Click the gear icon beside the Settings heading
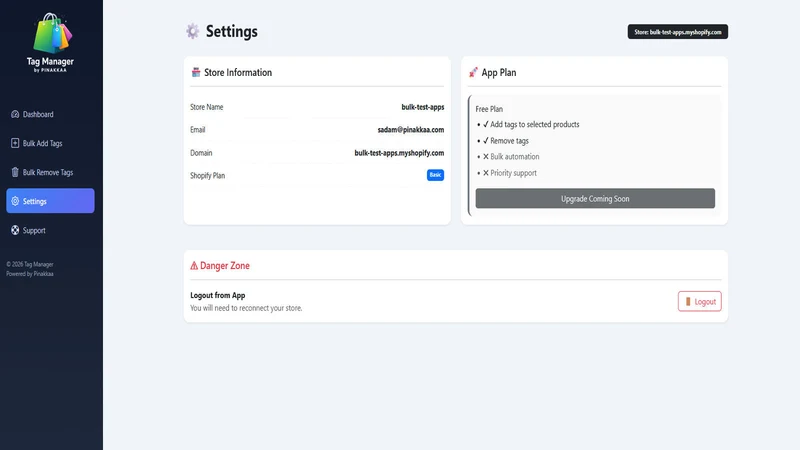 (x=192, y=31)
